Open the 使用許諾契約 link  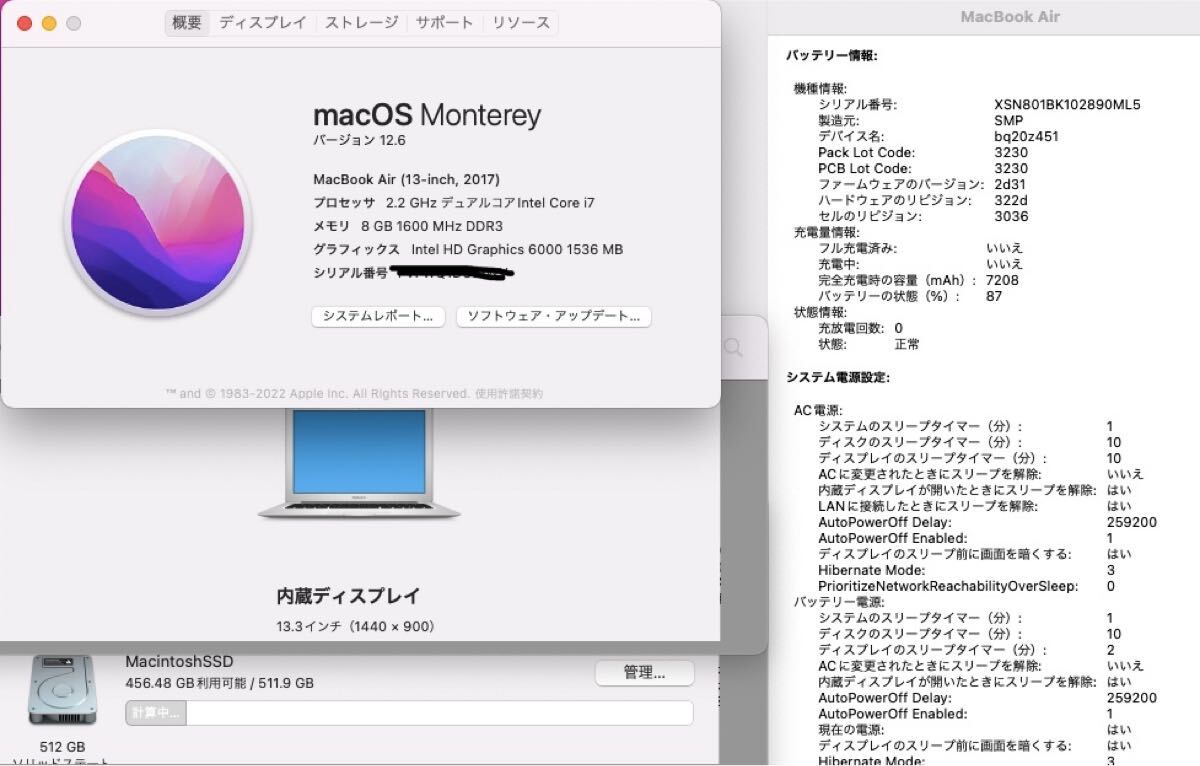(509, 394)
